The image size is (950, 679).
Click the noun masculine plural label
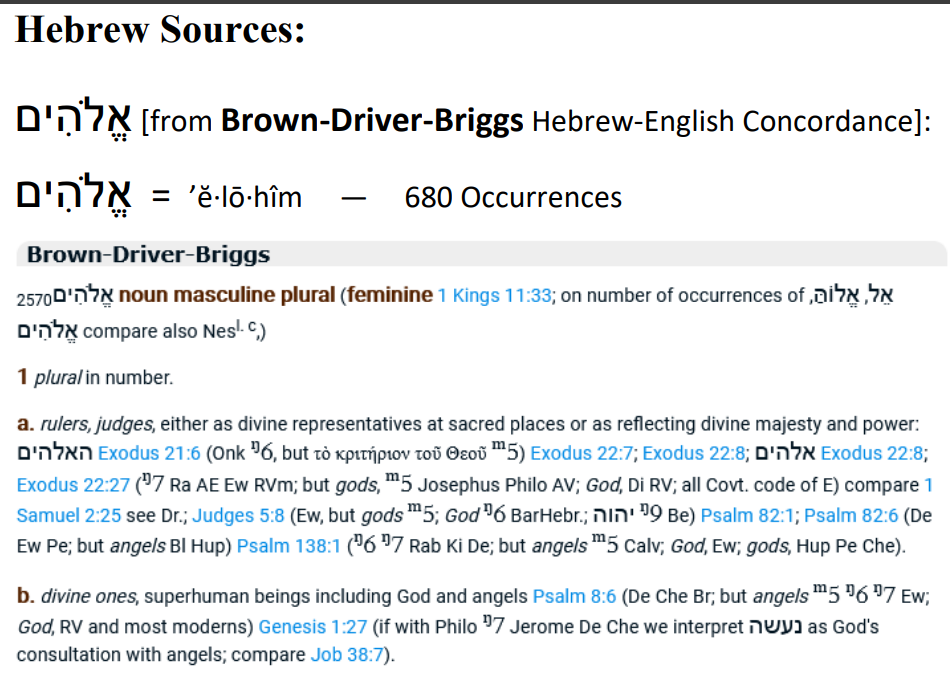coord(225,295)
